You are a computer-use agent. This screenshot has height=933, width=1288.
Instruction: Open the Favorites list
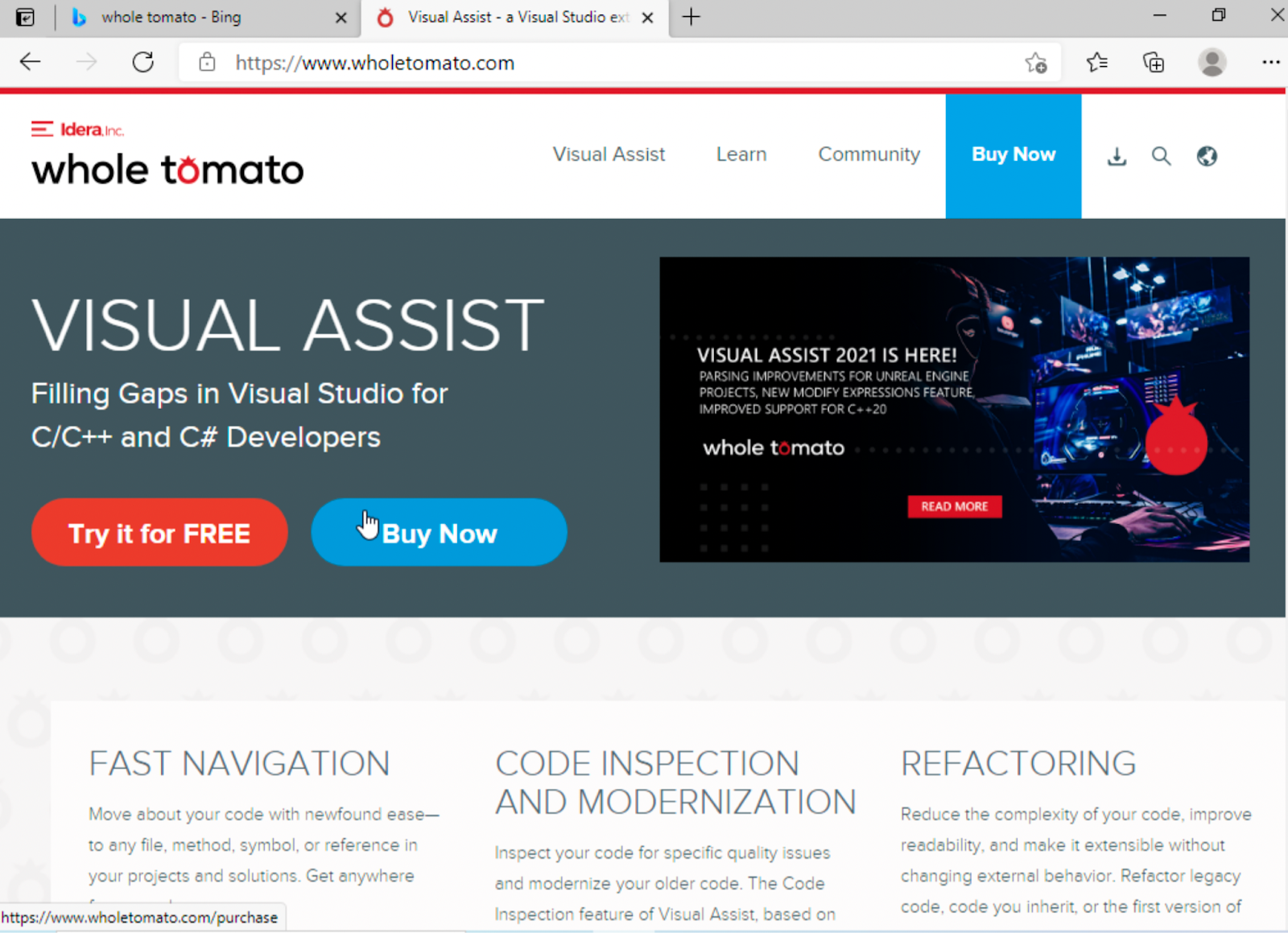1096,62
